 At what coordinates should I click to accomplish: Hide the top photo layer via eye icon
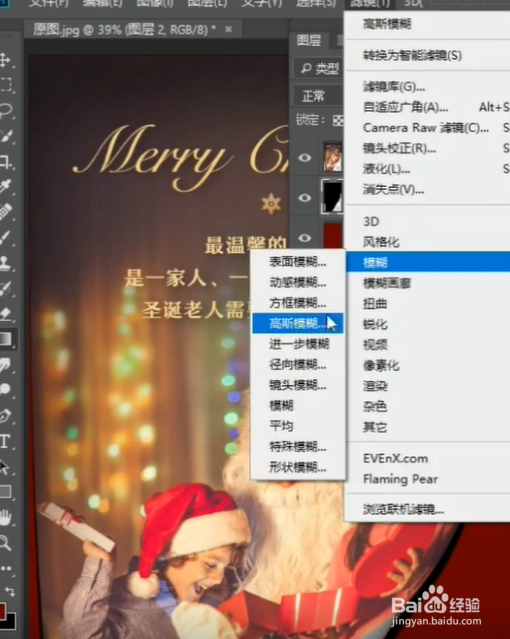point(305,157)
